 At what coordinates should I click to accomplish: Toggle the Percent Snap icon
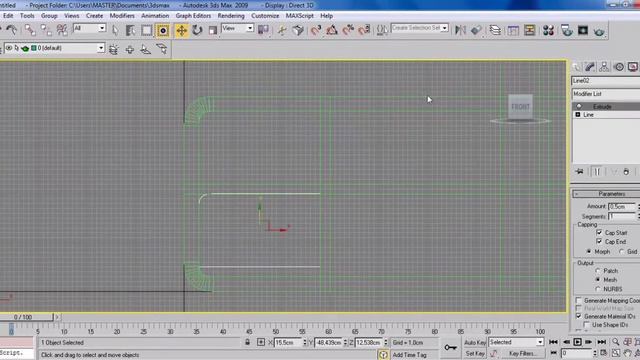coord(348,30)
